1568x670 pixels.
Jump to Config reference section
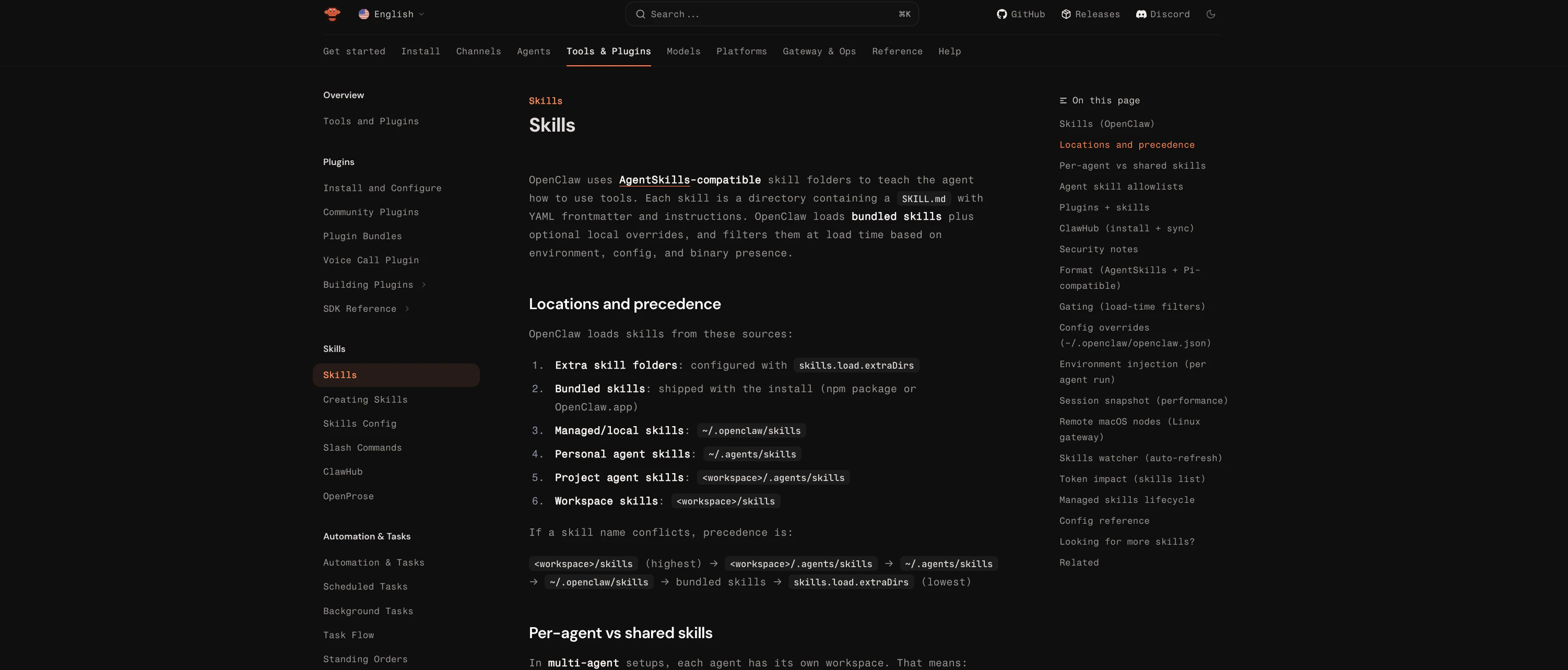[x=1104, y=521]
